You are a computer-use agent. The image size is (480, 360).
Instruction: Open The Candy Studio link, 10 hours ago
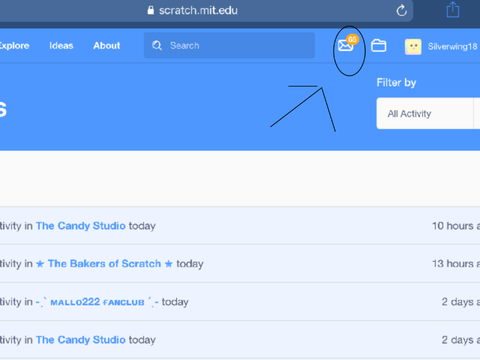click(x=81, y=226)
